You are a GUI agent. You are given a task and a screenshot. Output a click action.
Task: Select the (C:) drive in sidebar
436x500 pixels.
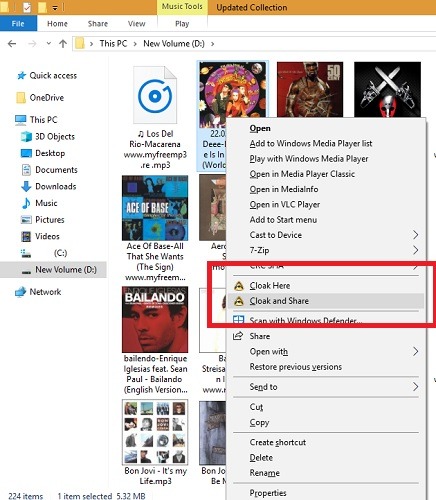[x=60, y=253]
